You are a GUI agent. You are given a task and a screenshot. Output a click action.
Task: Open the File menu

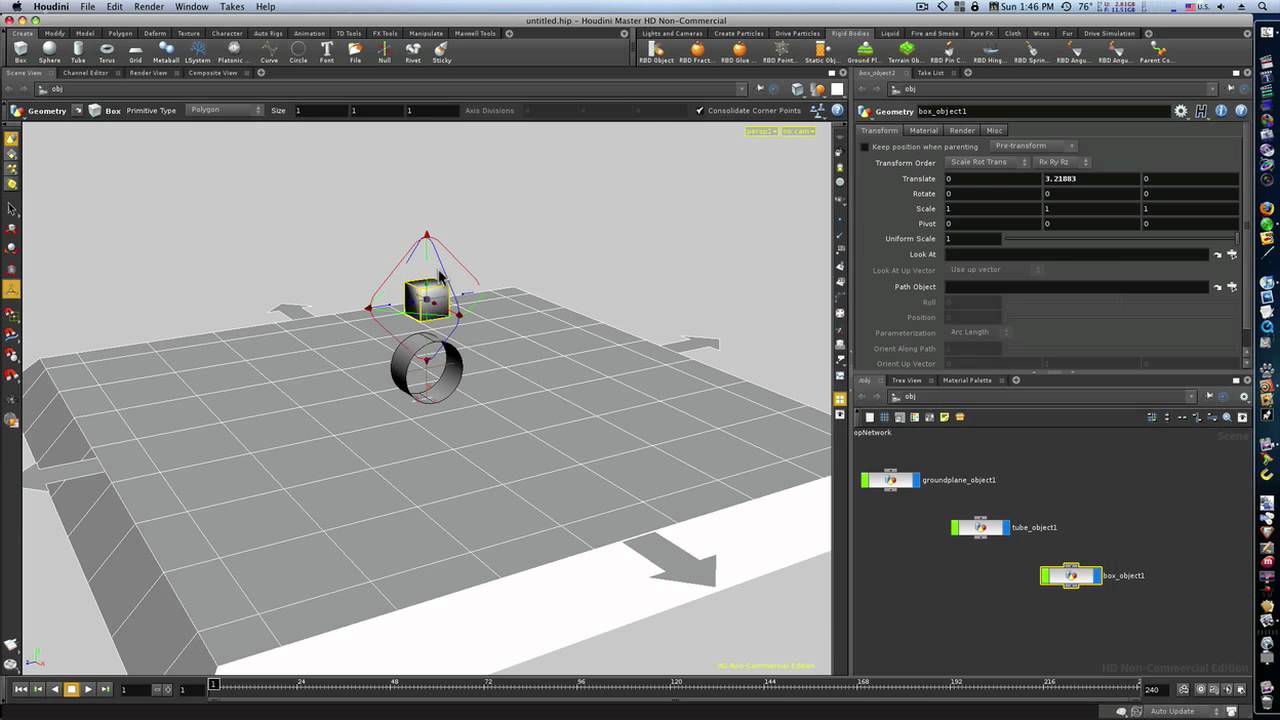88,7
